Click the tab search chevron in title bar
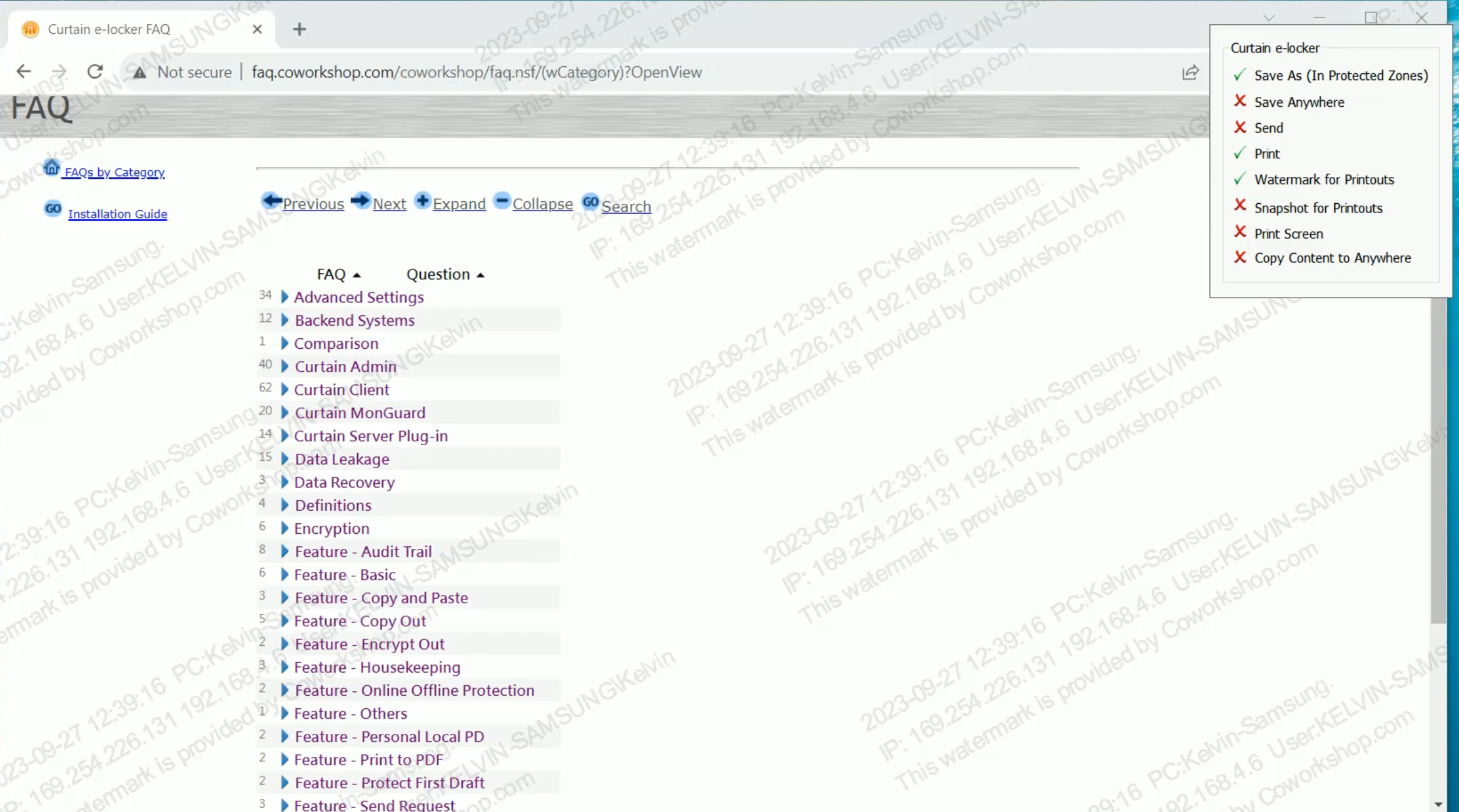Viewport: 1459px width, 812px height. click(1269, 18)
